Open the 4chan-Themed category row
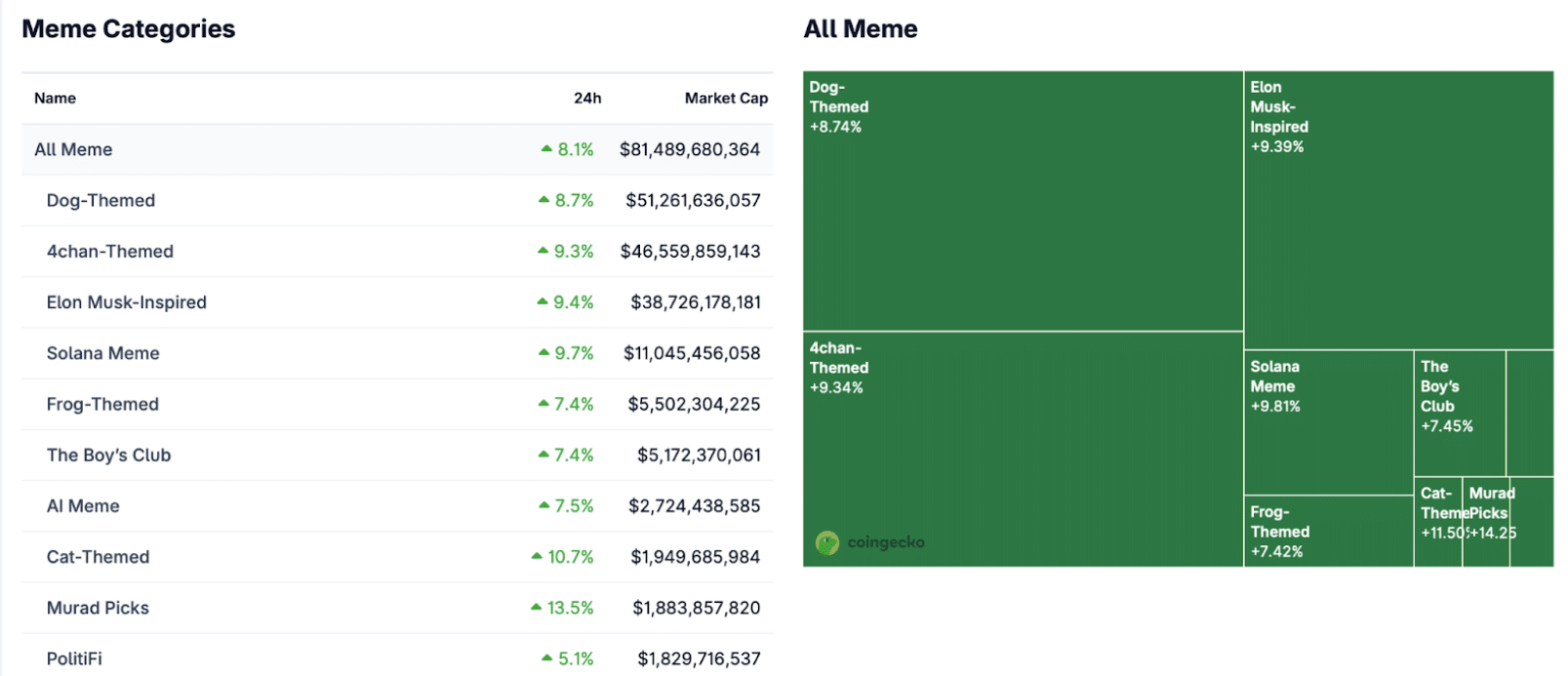The image size is (1568, 676). (x=109, y=251)
